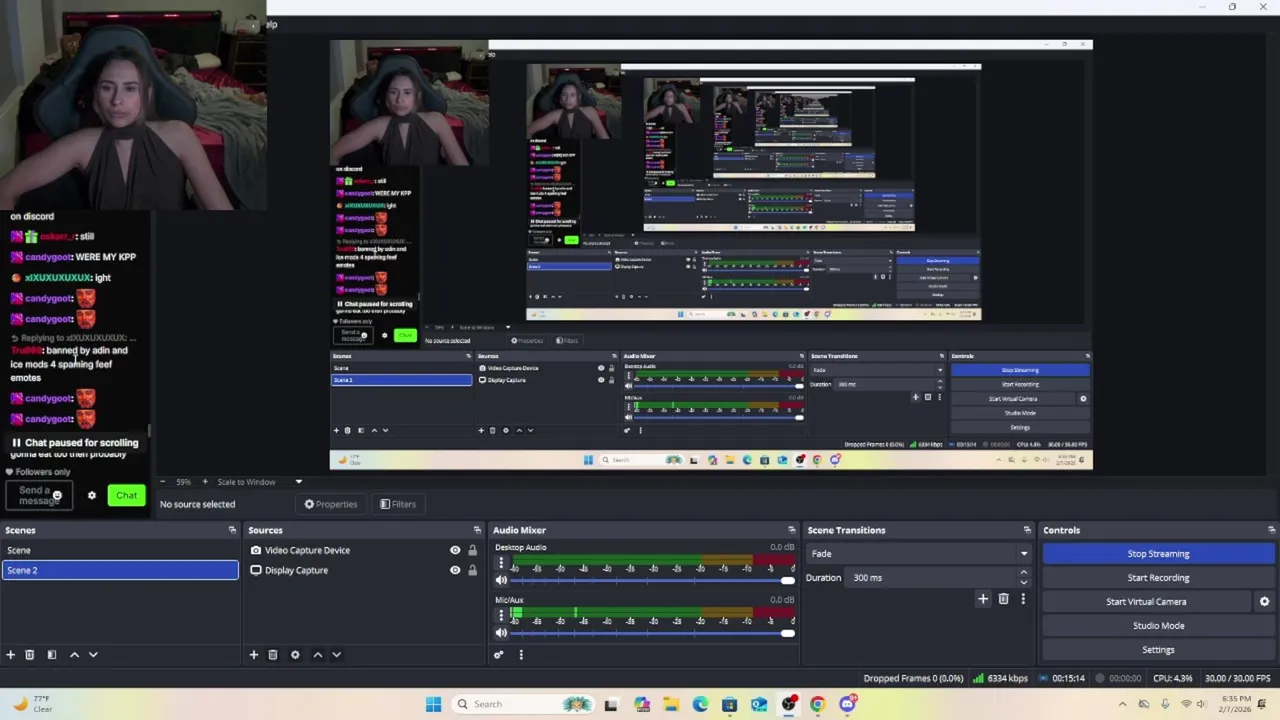The height and width of the screenshot is (720, 1280).
Task: Open Desktop Audio three-dot options
Action: [501, 564]
